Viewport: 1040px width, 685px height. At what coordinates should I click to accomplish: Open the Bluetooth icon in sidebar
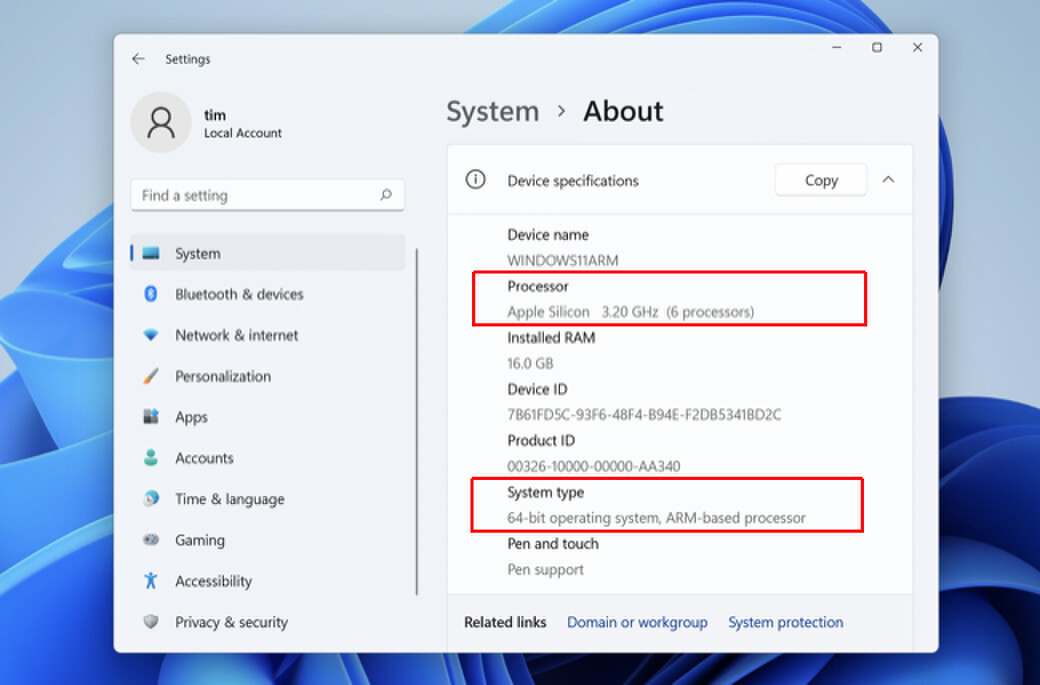coord(151,294)
